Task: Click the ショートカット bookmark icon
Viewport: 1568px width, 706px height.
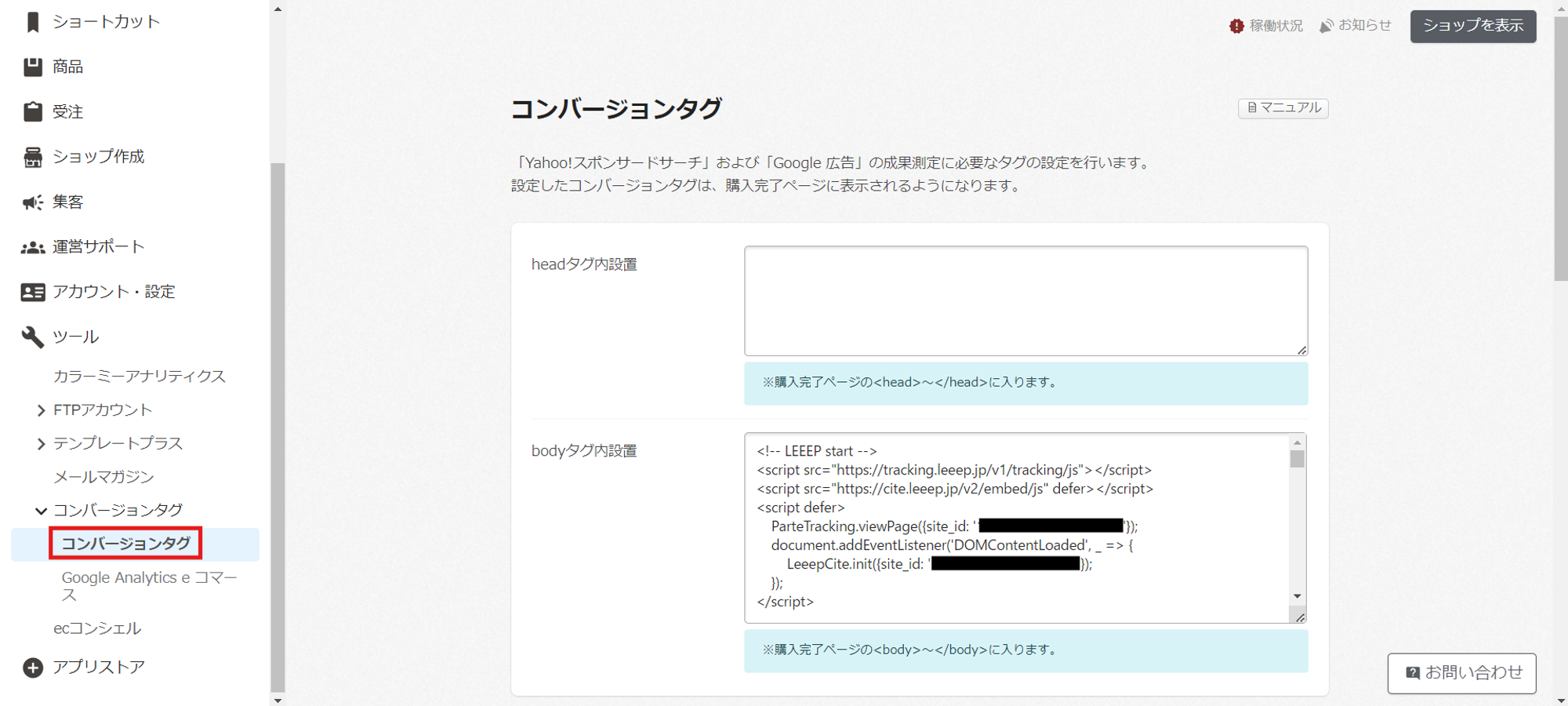Action: [32, 22]
